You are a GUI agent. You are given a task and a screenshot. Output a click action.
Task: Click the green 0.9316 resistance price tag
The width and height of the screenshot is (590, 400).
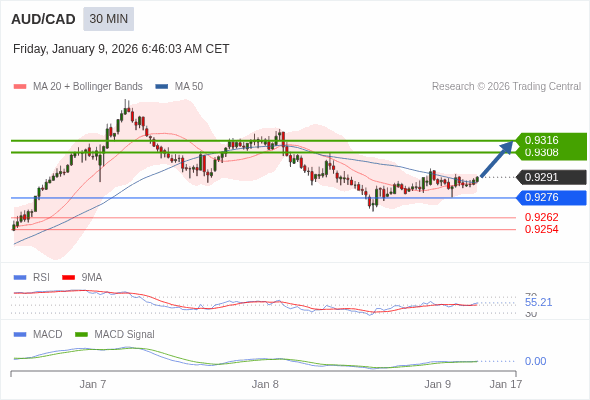pos(551,140)
